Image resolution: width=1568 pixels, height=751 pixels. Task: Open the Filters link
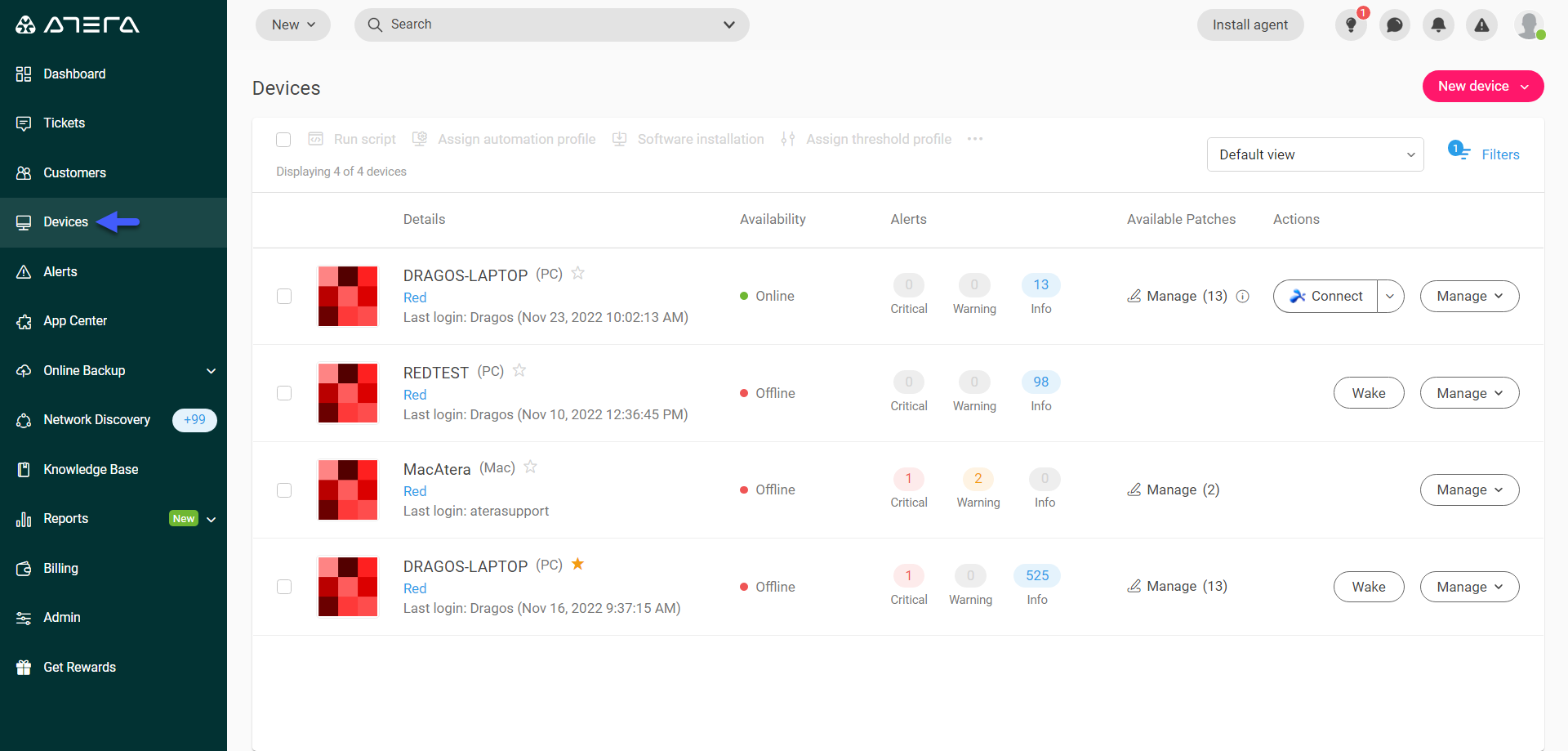click(1500, 154)
